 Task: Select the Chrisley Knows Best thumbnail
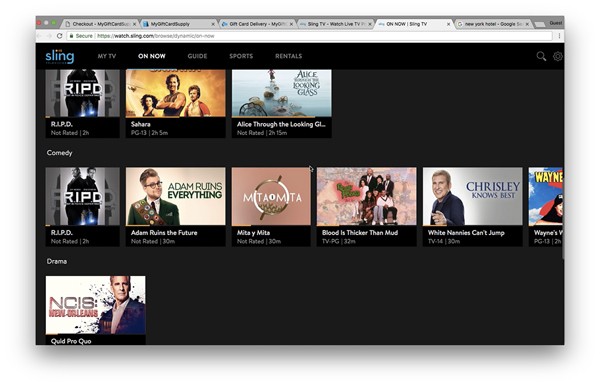click(472, 196)
